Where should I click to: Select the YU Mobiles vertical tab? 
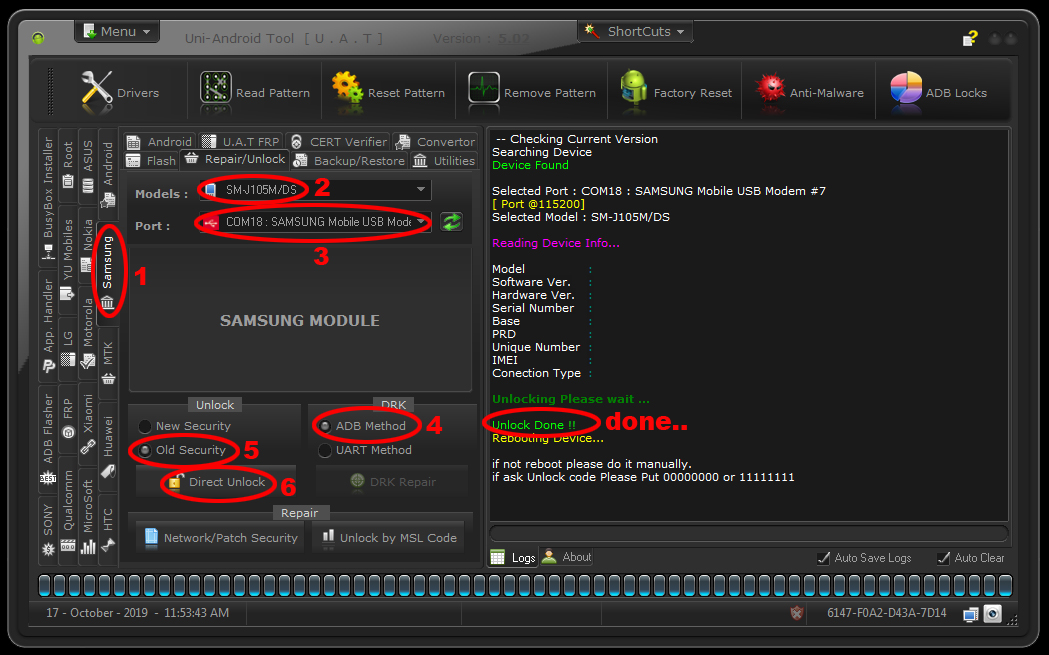68,260
